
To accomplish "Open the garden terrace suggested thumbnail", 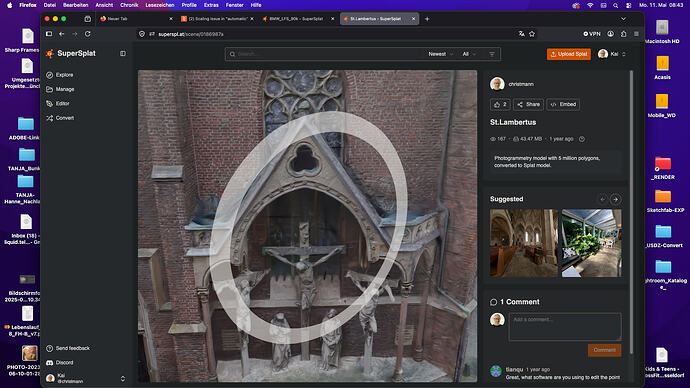I will pos(592,243).
